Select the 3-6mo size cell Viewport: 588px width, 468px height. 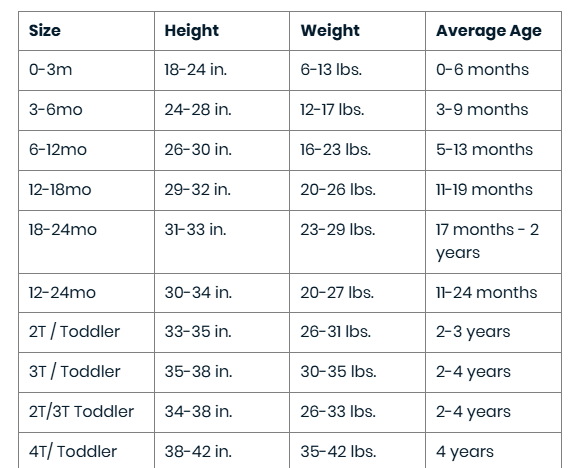pos(86,111)
